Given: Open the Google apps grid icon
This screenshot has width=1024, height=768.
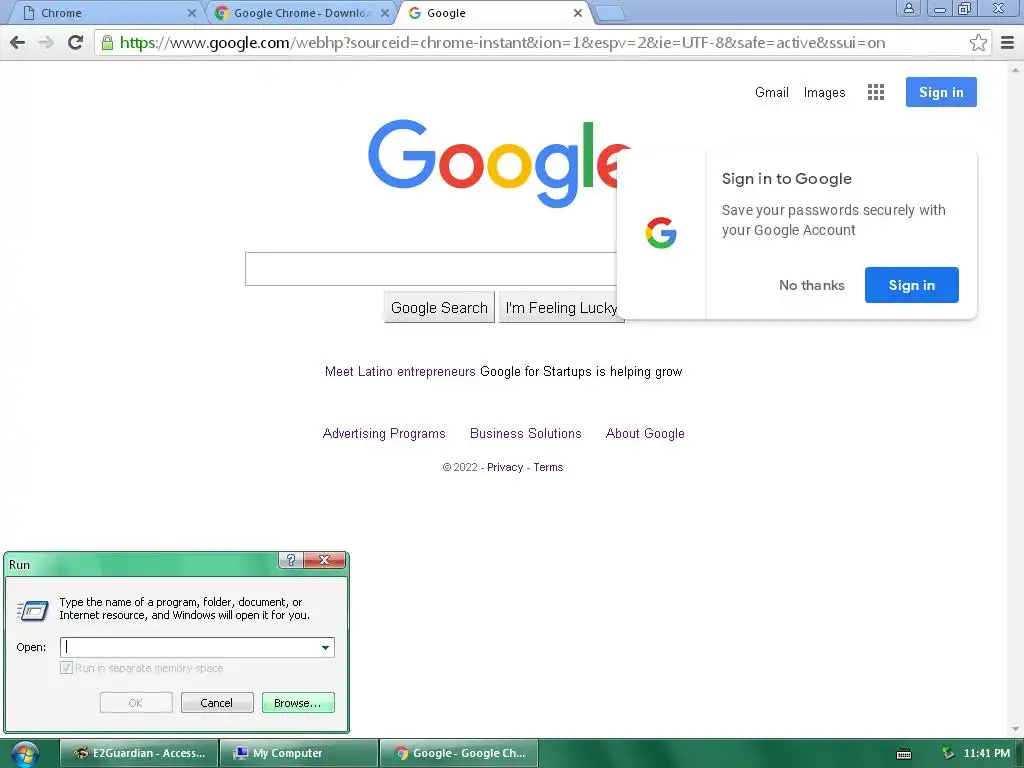Looking at the screenshot, I should point(876,92).
